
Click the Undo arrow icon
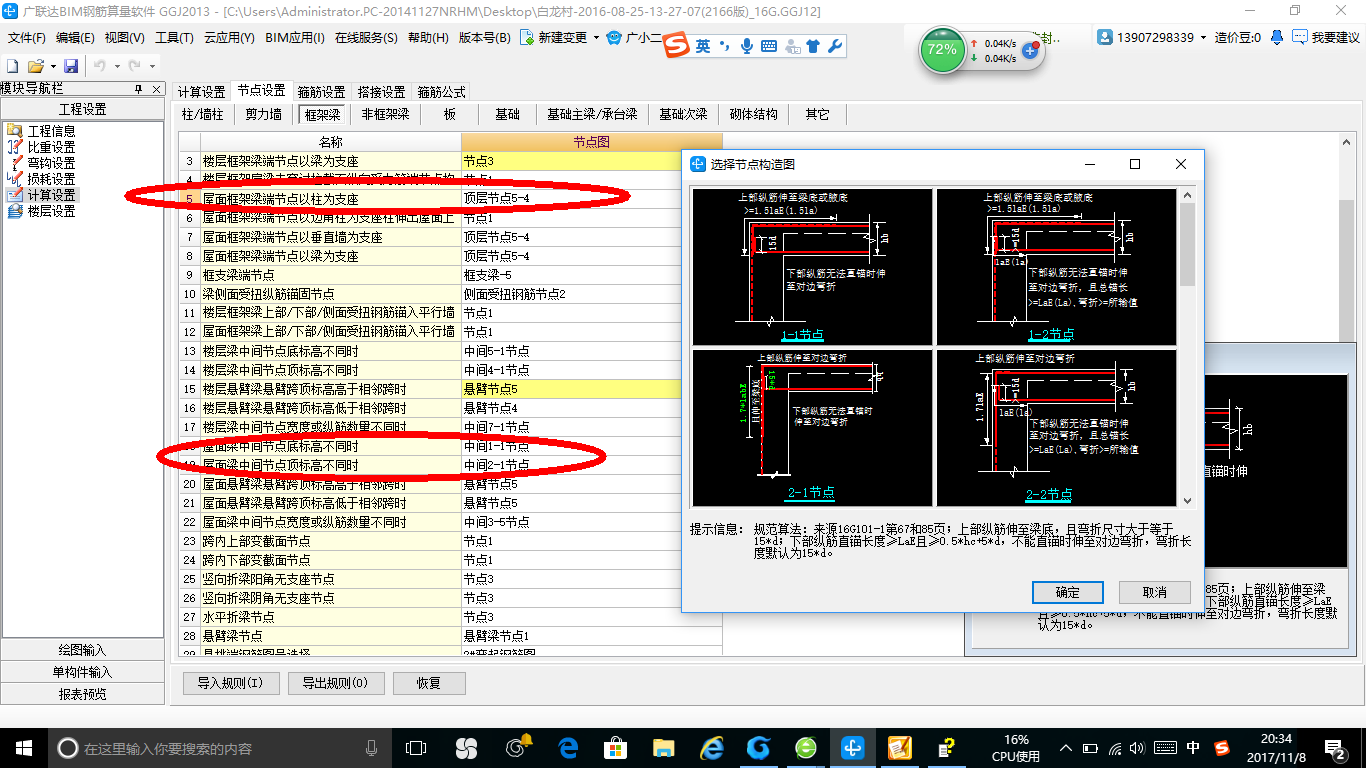point(99,66)
